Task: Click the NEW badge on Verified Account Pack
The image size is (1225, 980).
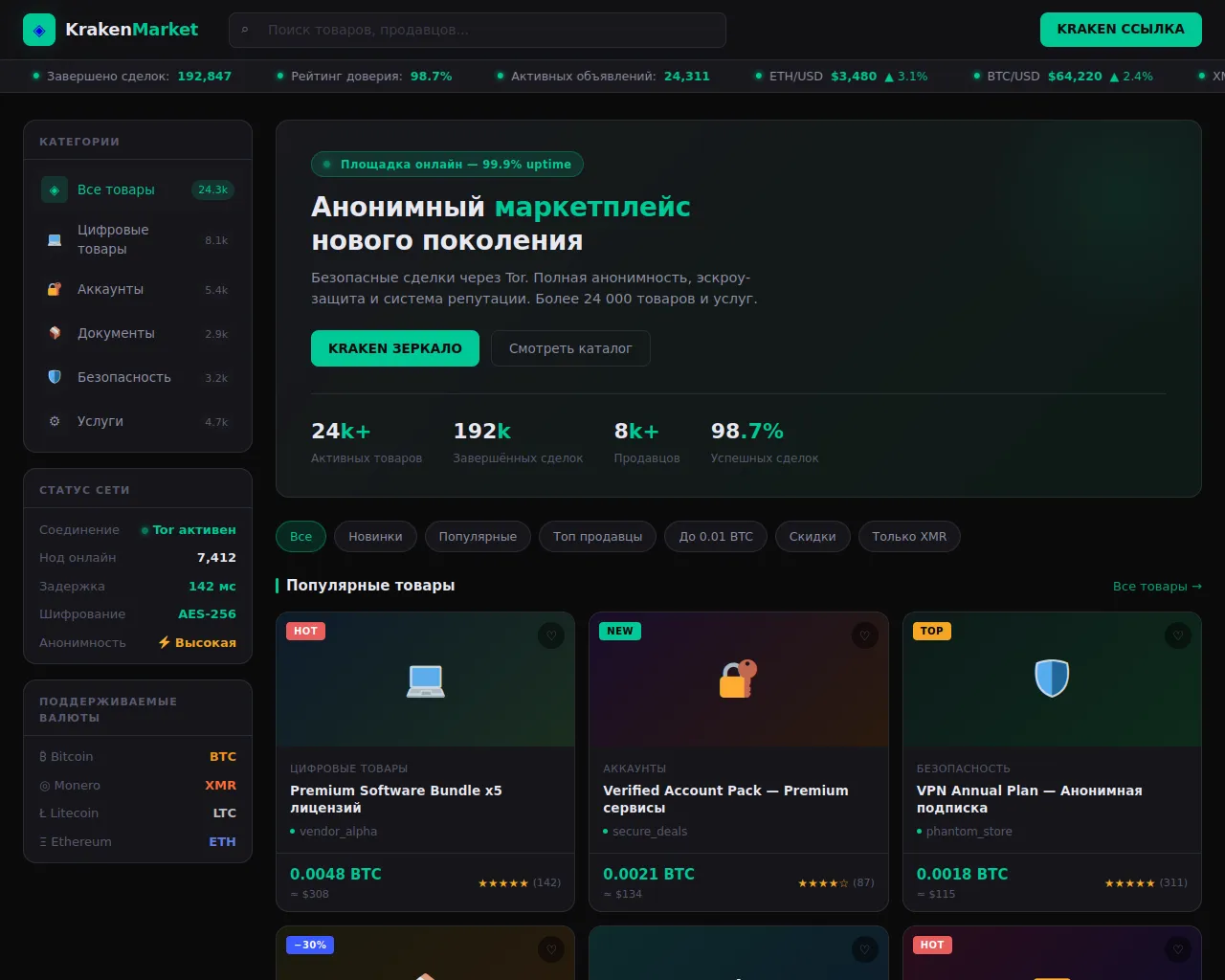Action: pos(620,631)
